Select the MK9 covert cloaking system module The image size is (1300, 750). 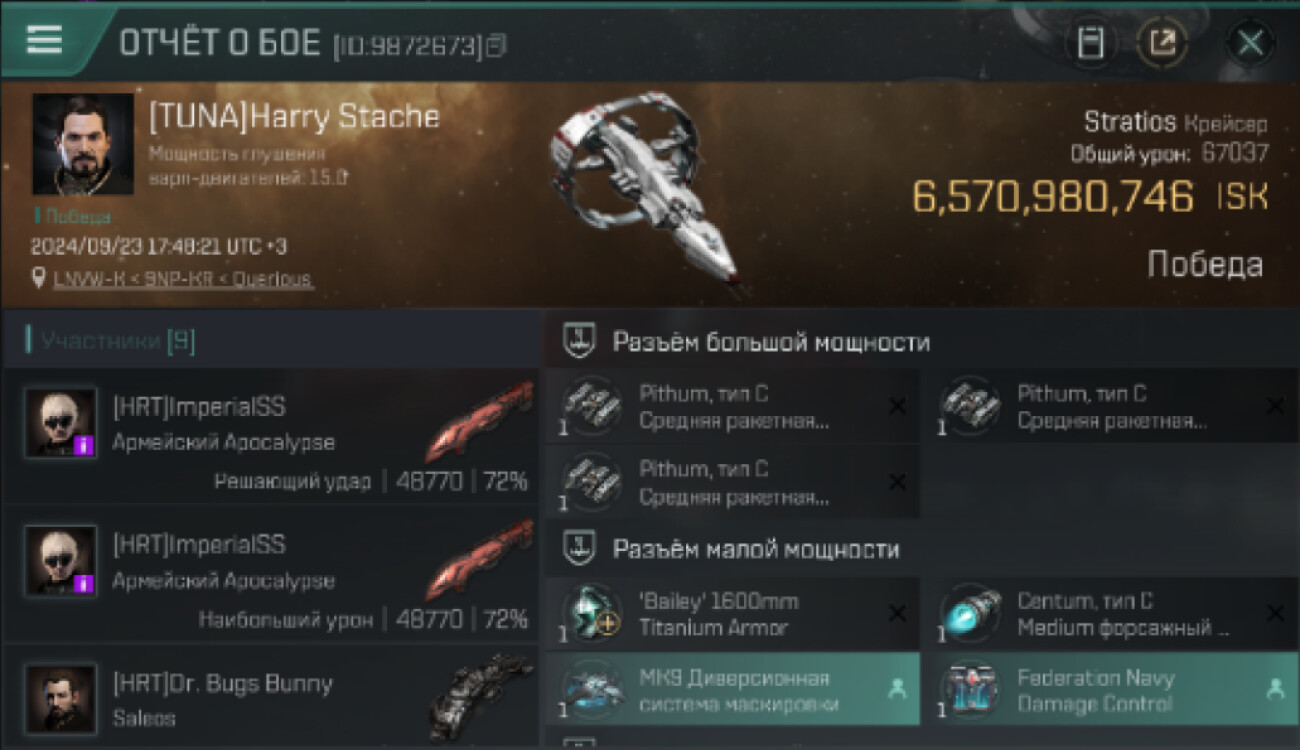[x=732, y=689]
